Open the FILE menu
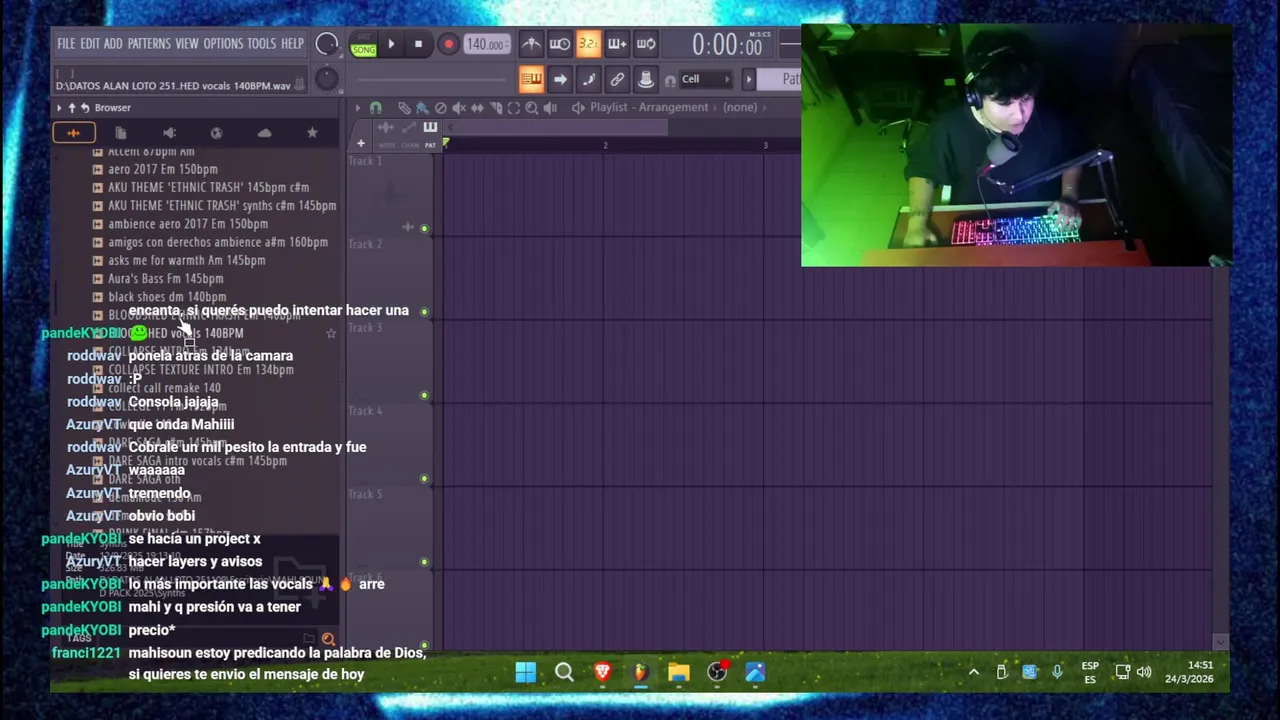This screenshot has height=720, width=1280. [x=66, y=44]
